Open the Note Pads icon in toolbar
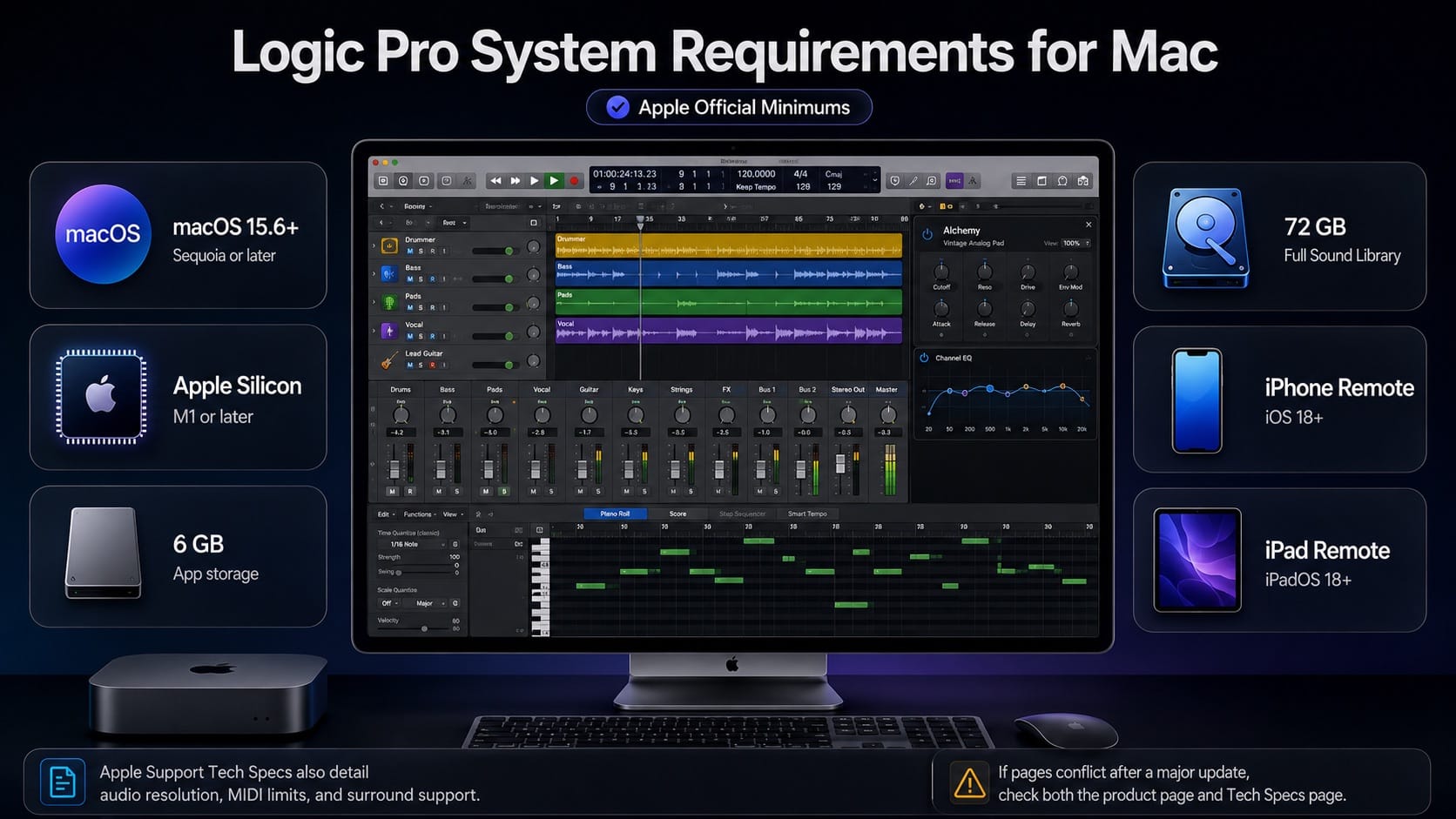This screenshot has width=1456, height=819. tap(1041, 181)
